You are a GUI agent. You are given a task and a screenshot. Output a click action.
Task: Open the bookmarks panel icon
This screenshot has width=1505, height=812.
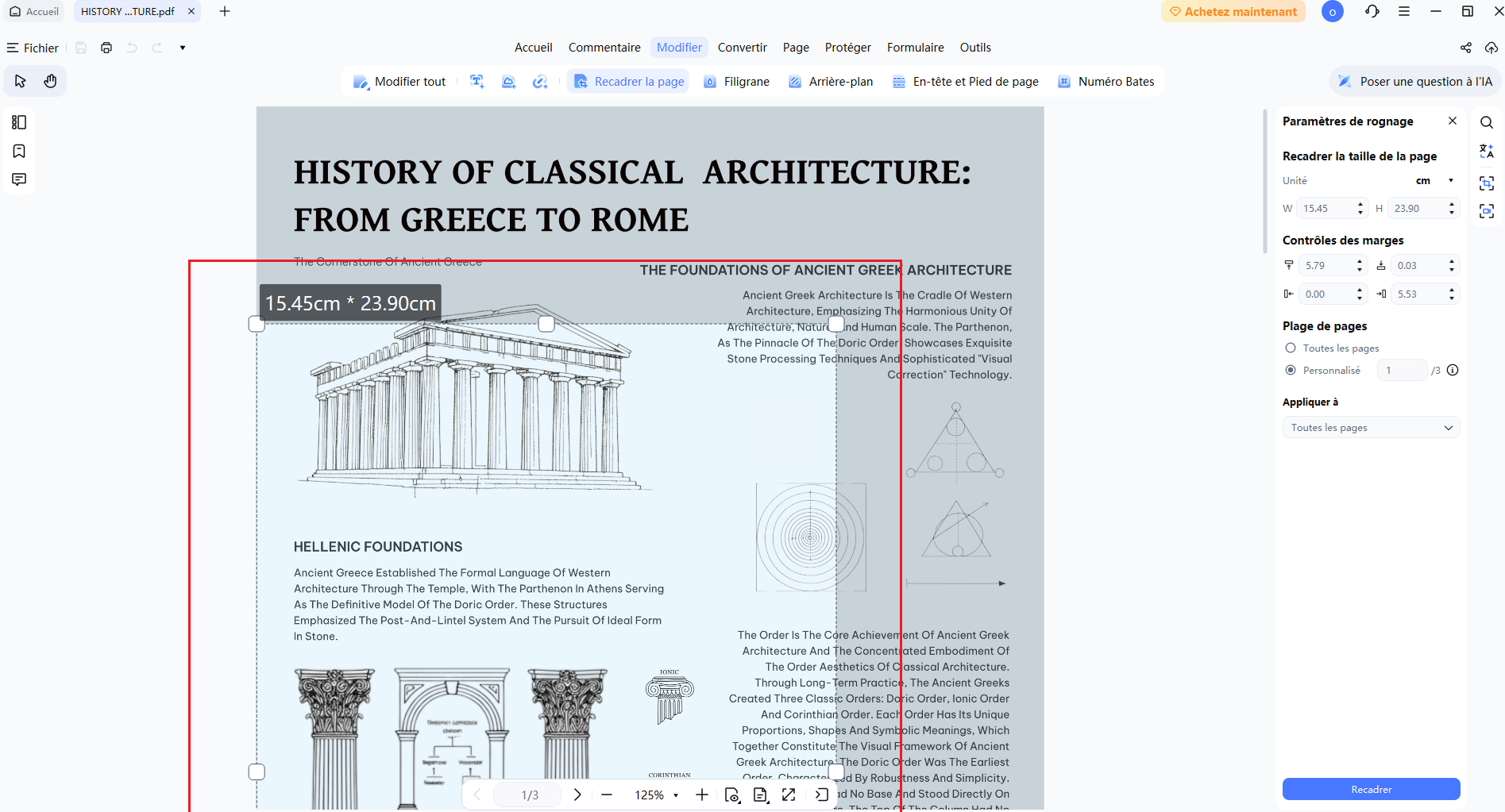(x=19, y=151)
